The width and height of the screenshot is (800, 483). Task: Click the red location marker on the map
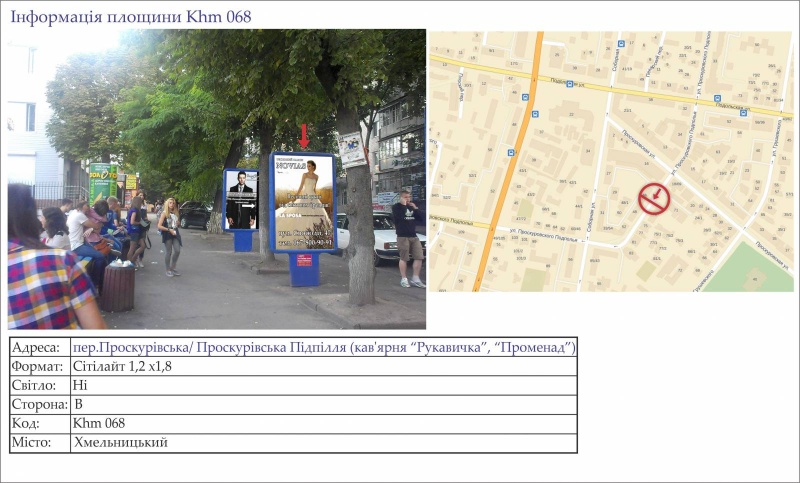(x=653, y=199)
